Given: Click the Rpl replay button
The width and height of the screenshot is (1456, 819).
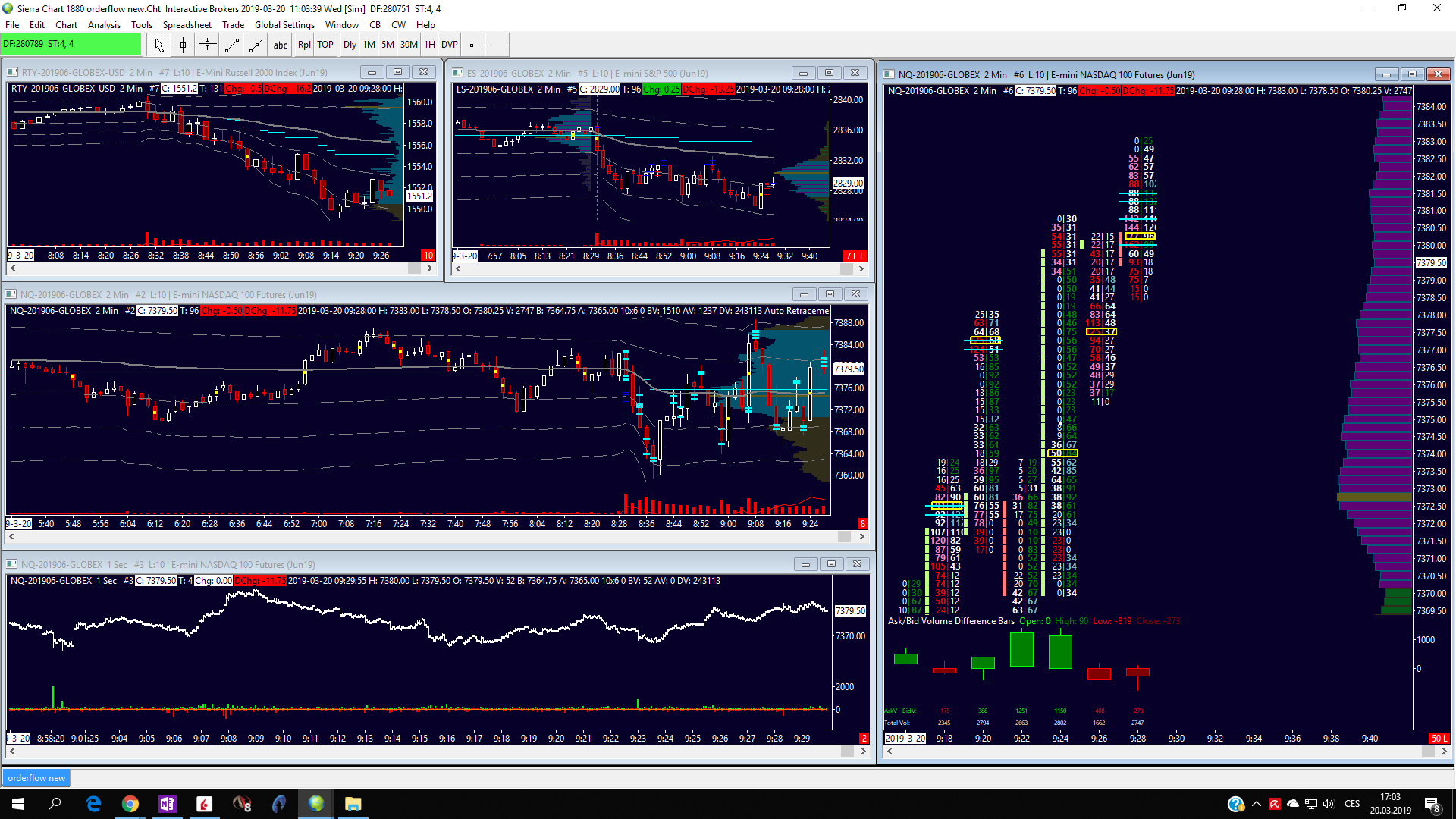Looking at the screenshot, I should coord(304,45).
